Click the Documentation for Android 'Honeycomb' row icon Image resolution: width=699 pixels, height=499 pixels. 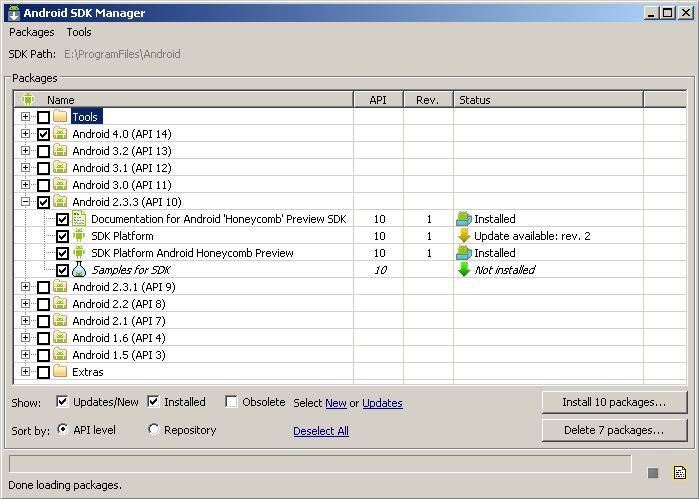(x=79, y=219)
